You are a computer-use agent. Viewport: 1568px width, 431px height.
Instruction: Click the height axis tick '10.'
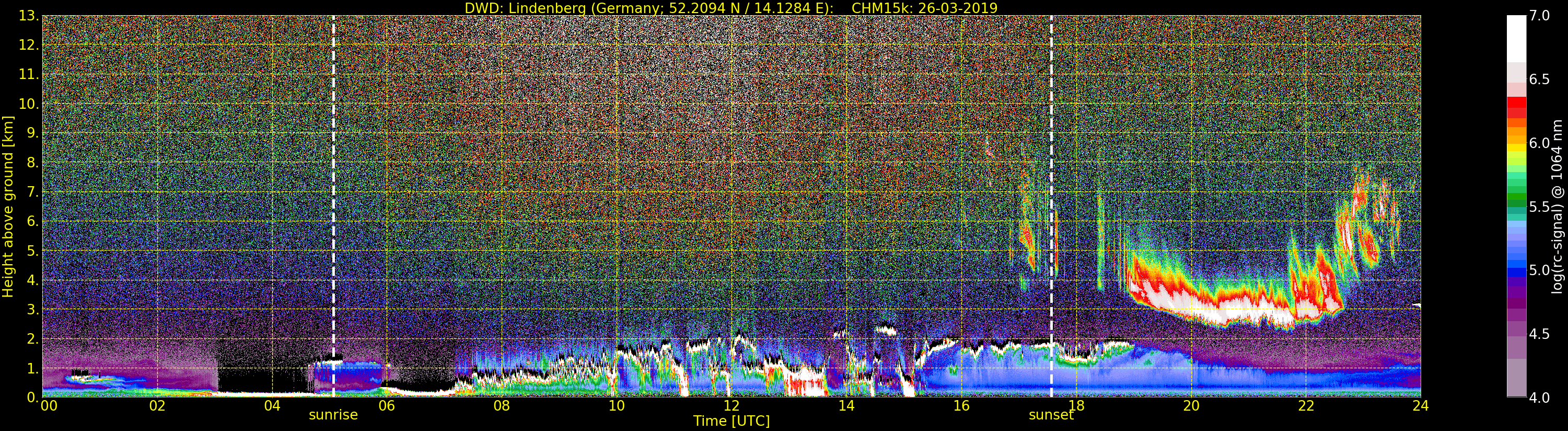tap(29, 104)
